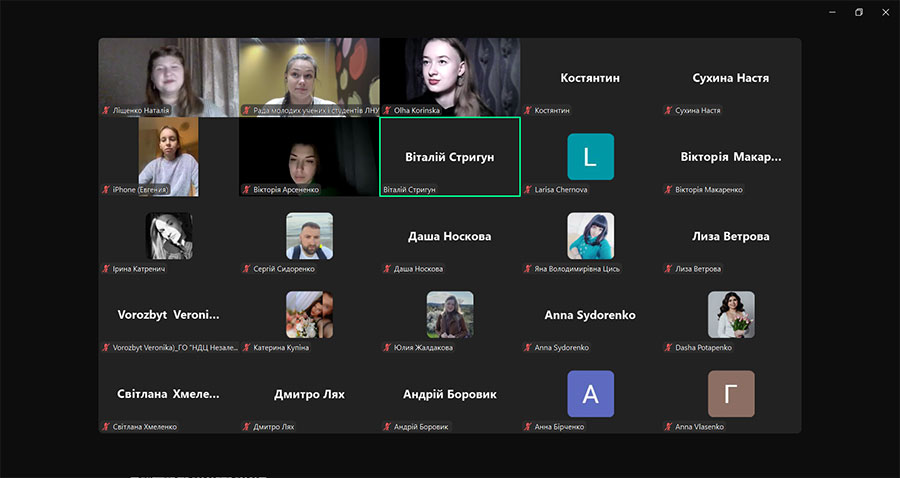Click muted mic icon for Анна Бірченко

[527, 426]
